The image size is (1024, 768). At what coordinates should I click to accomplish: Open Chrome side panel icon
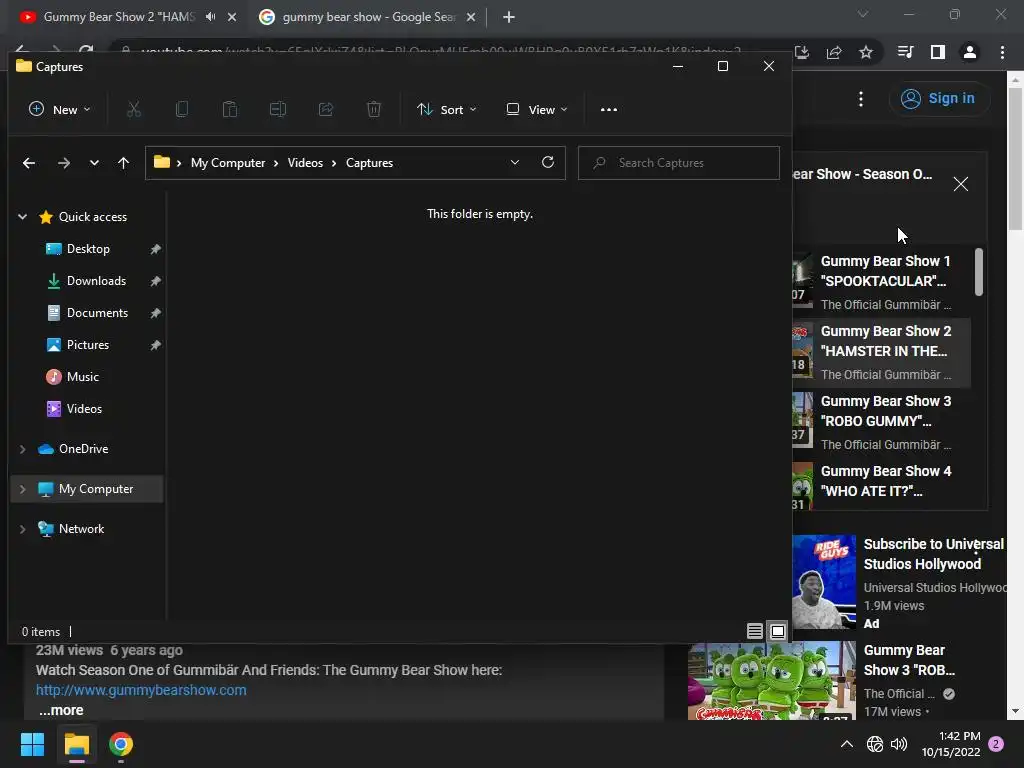click(938, 52)
